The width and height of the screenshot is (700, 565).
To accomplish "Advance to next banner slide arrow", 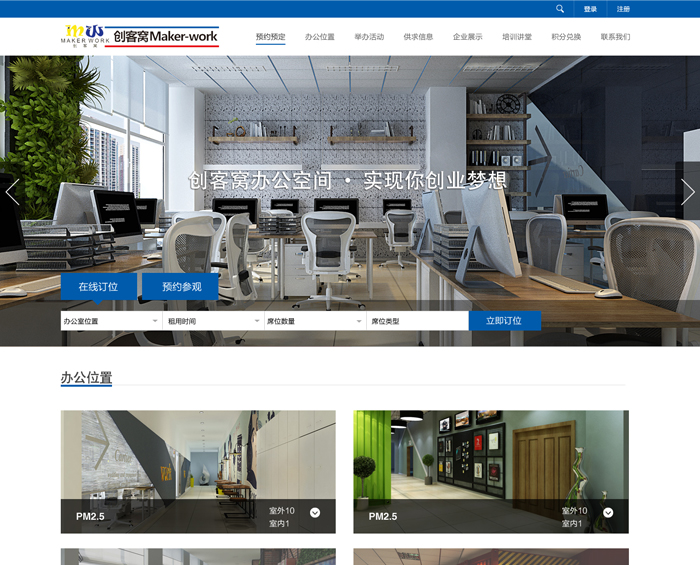I will pos(687,192).
